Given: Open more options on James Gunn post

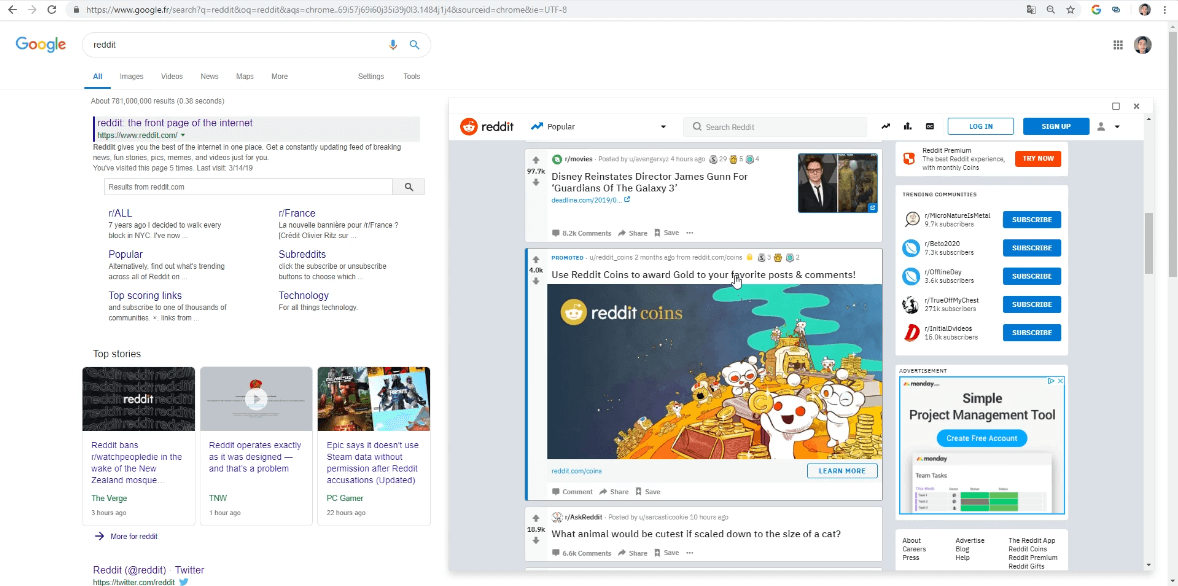Looking at the screenshot, I should (690, 233).
